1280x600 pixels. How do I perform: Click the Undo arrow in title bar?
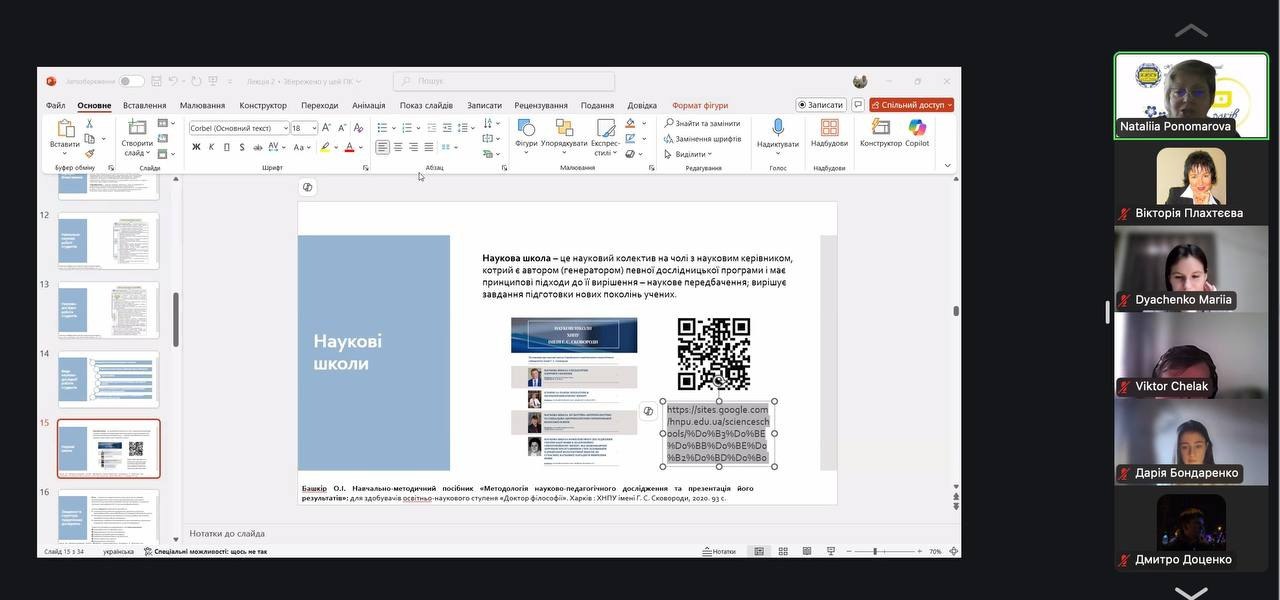pyautogui.click(x=173, y=81)
